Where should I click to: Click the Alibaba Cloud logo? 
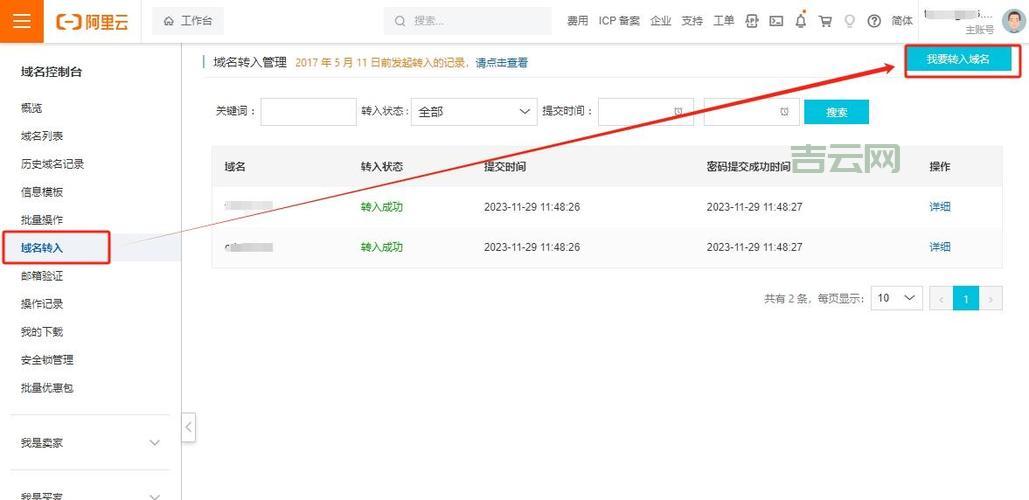pos(92,22)
